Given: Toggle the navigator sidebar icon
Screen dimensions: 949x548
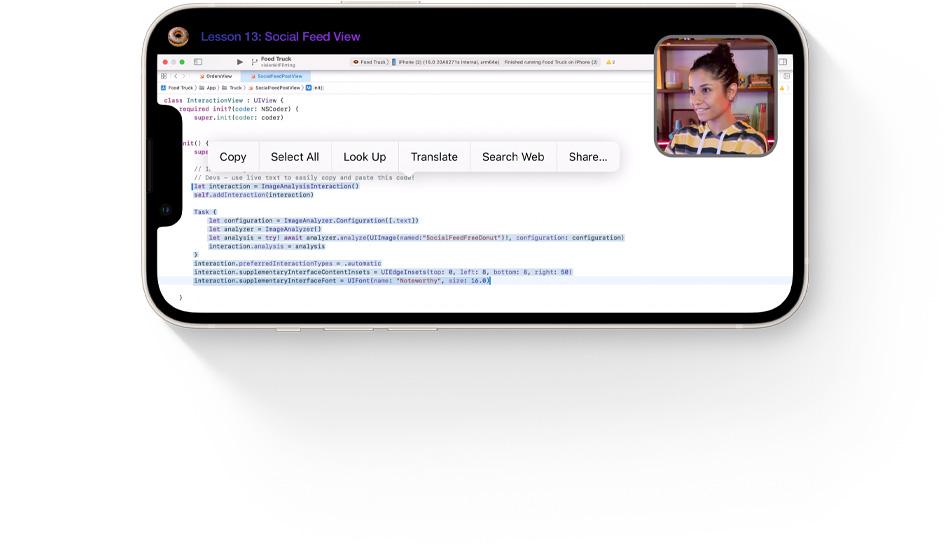Looking at the screenshot, I should coord(198,62).
